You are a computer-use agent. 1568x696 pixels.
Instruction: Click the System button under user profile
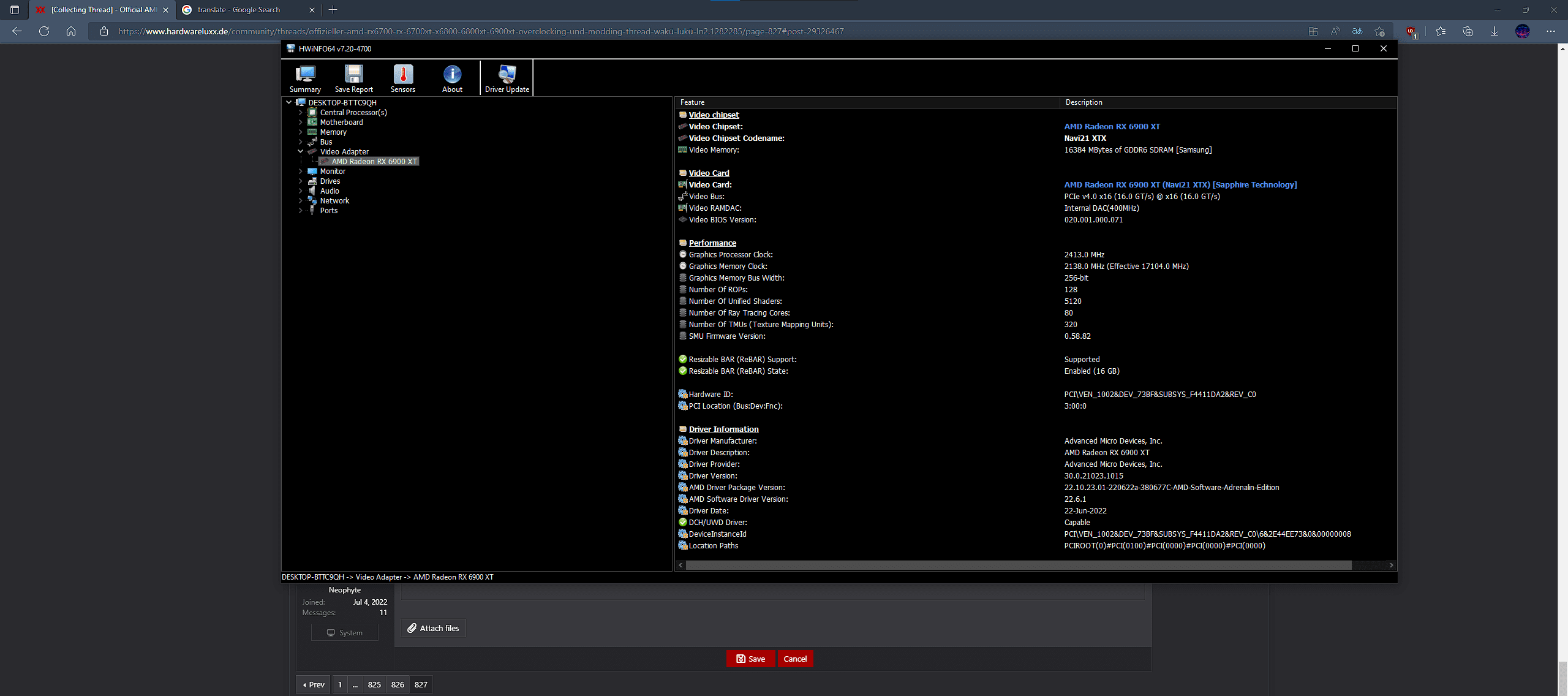pyautogui.click(x=345, y=632)
